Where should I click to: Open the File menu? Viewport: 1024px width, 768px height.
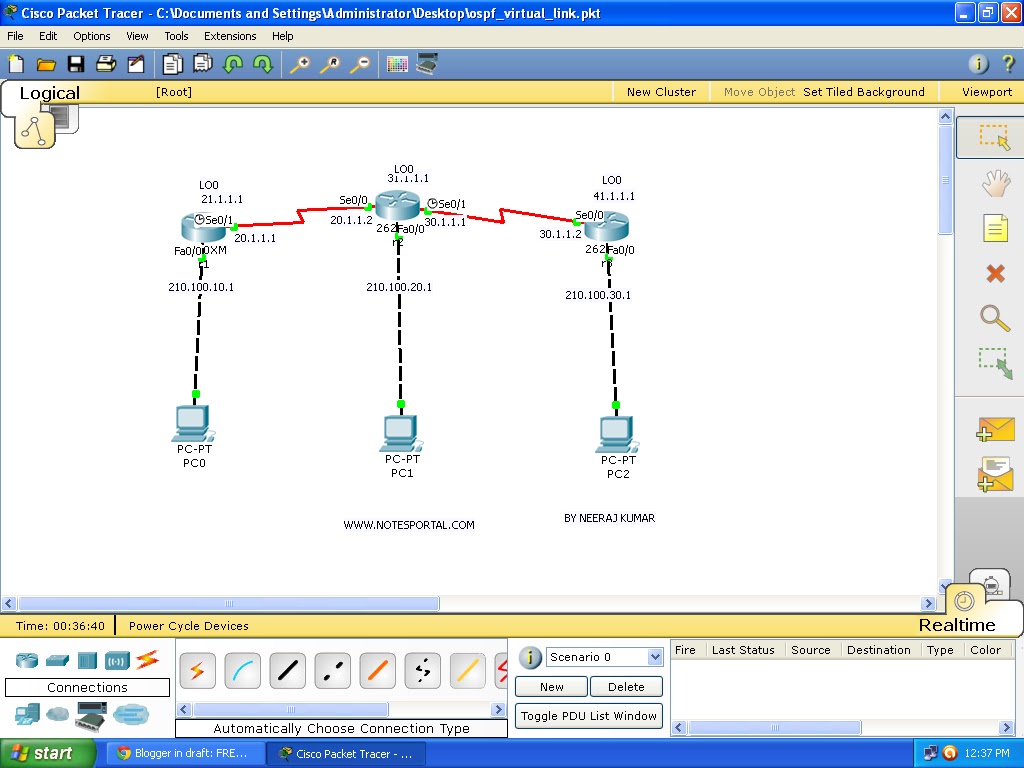pyautogui.click(x=15, y=36)
